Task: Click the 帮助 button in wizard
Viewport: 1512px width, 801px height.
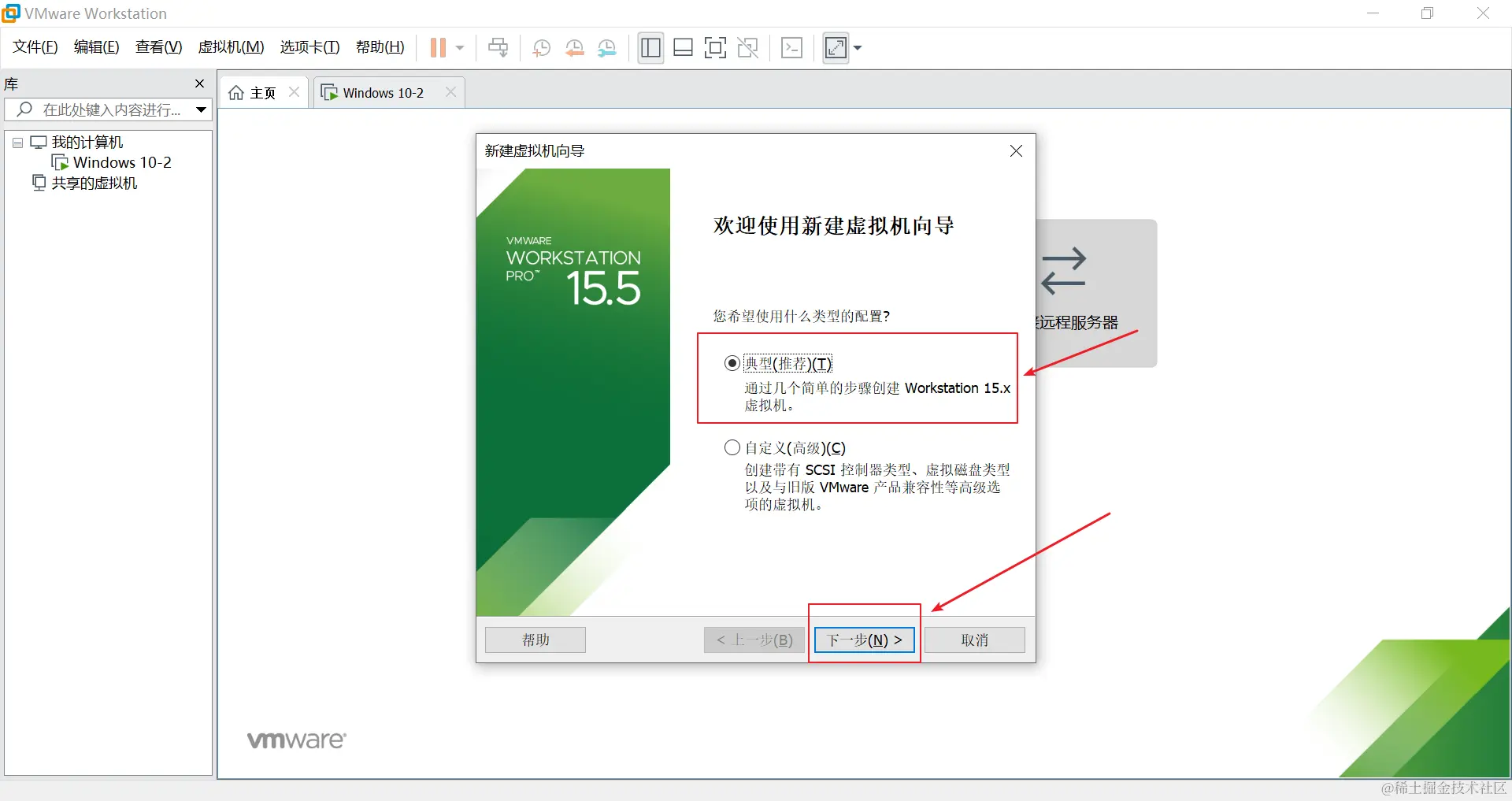Action: coord(535,640)
